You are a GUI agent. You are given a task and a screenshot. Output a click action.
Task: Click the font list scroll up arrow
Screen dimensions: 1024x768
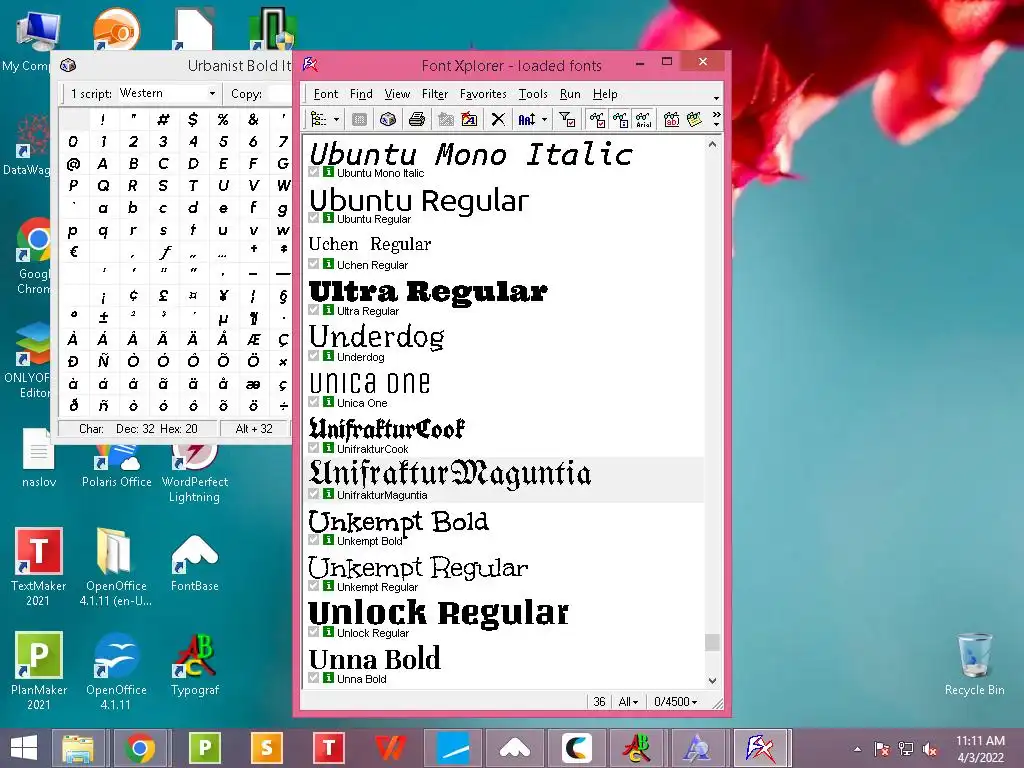[712, 144]
